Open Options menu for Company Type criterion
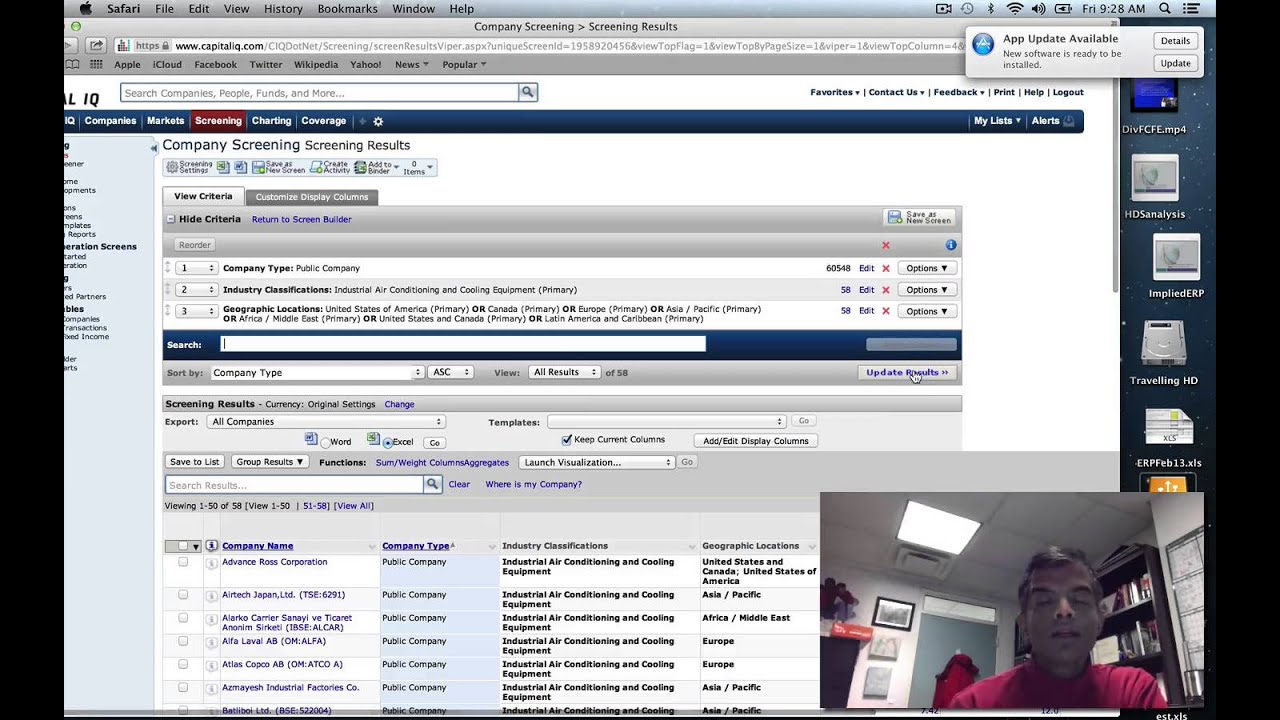The image size is (1280, 720). pyautogui.click(x=927, y=268)
